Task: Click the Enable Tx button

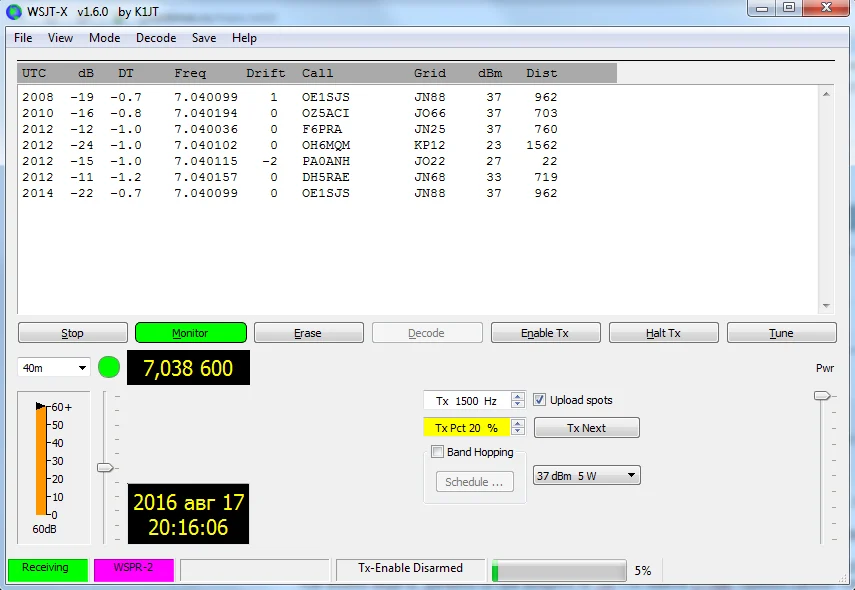Action: (x=545, y=333)
